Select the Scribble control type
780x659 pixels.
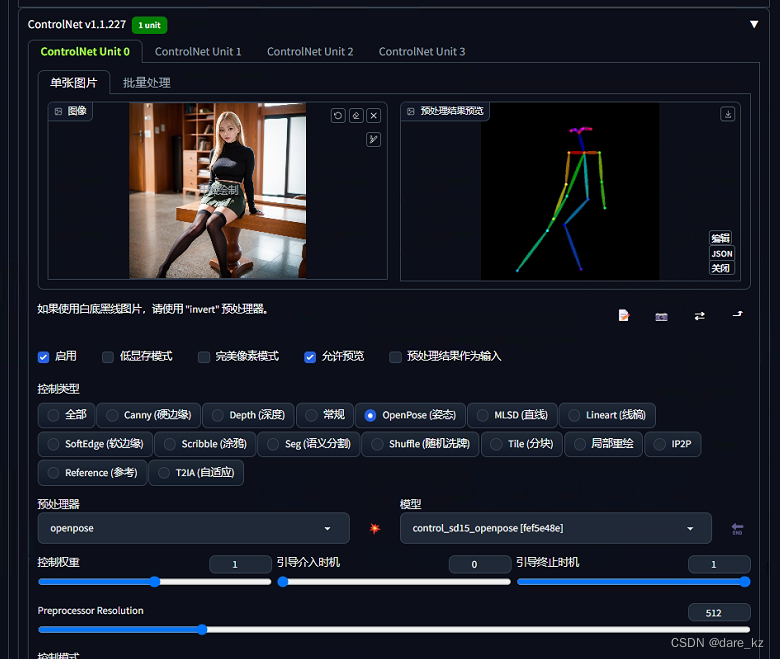click(205, 444)
